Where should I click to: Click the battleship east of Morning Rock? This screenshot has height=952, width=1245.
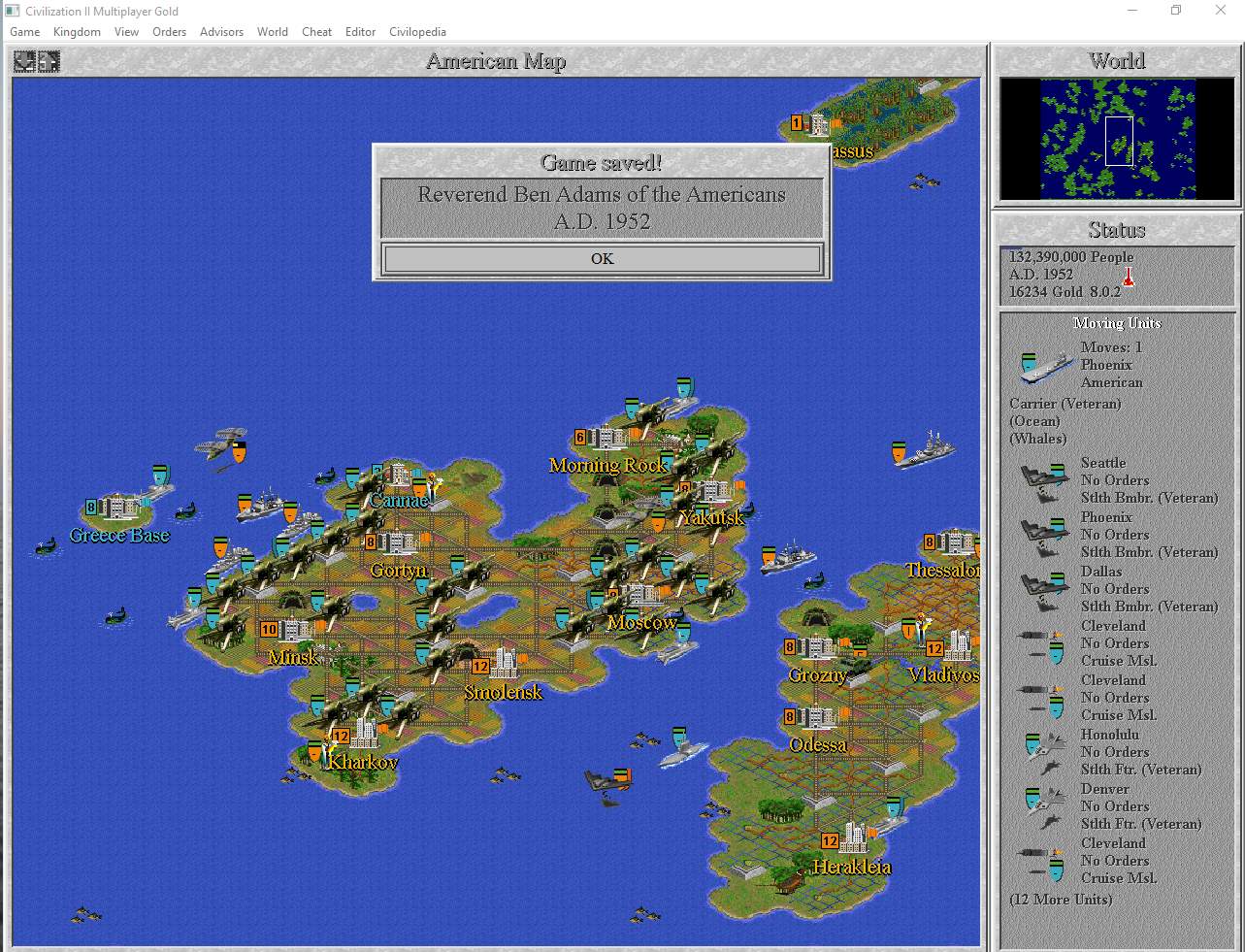pyautogui.click(x=924, y=450)
